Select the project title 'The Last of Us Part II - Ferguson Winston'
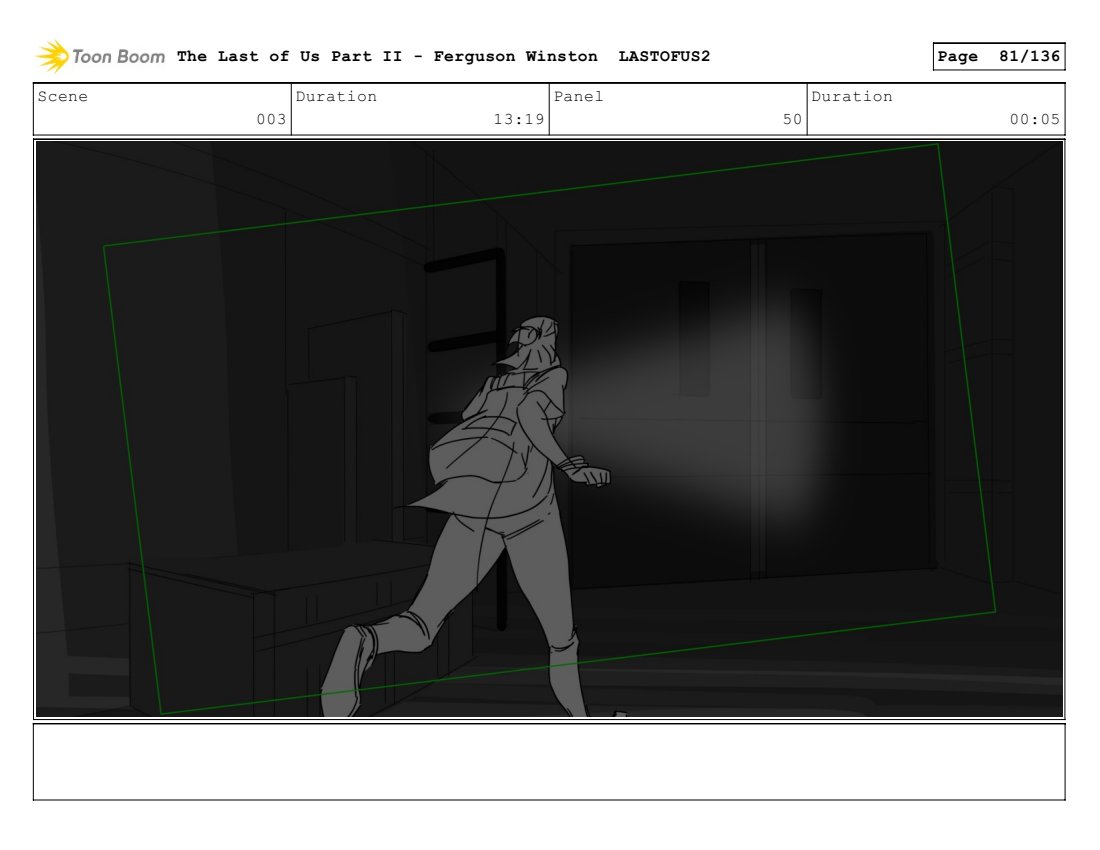This screenshot has width=1100, height=850. pos(387,56)
